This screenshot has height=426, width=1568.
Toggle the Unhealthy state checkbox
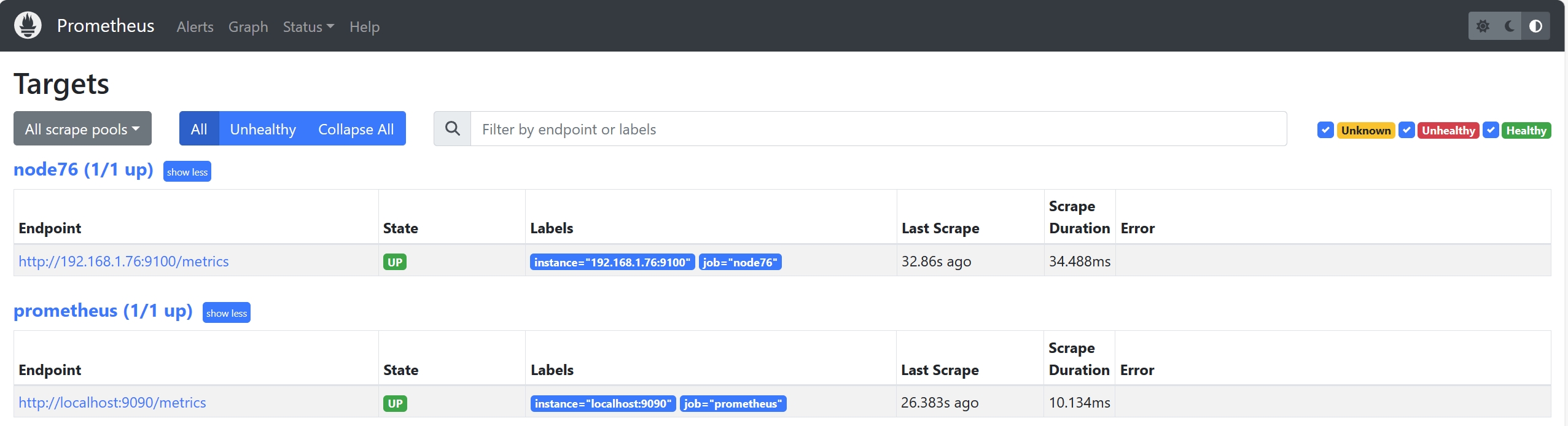[1406, 130]
